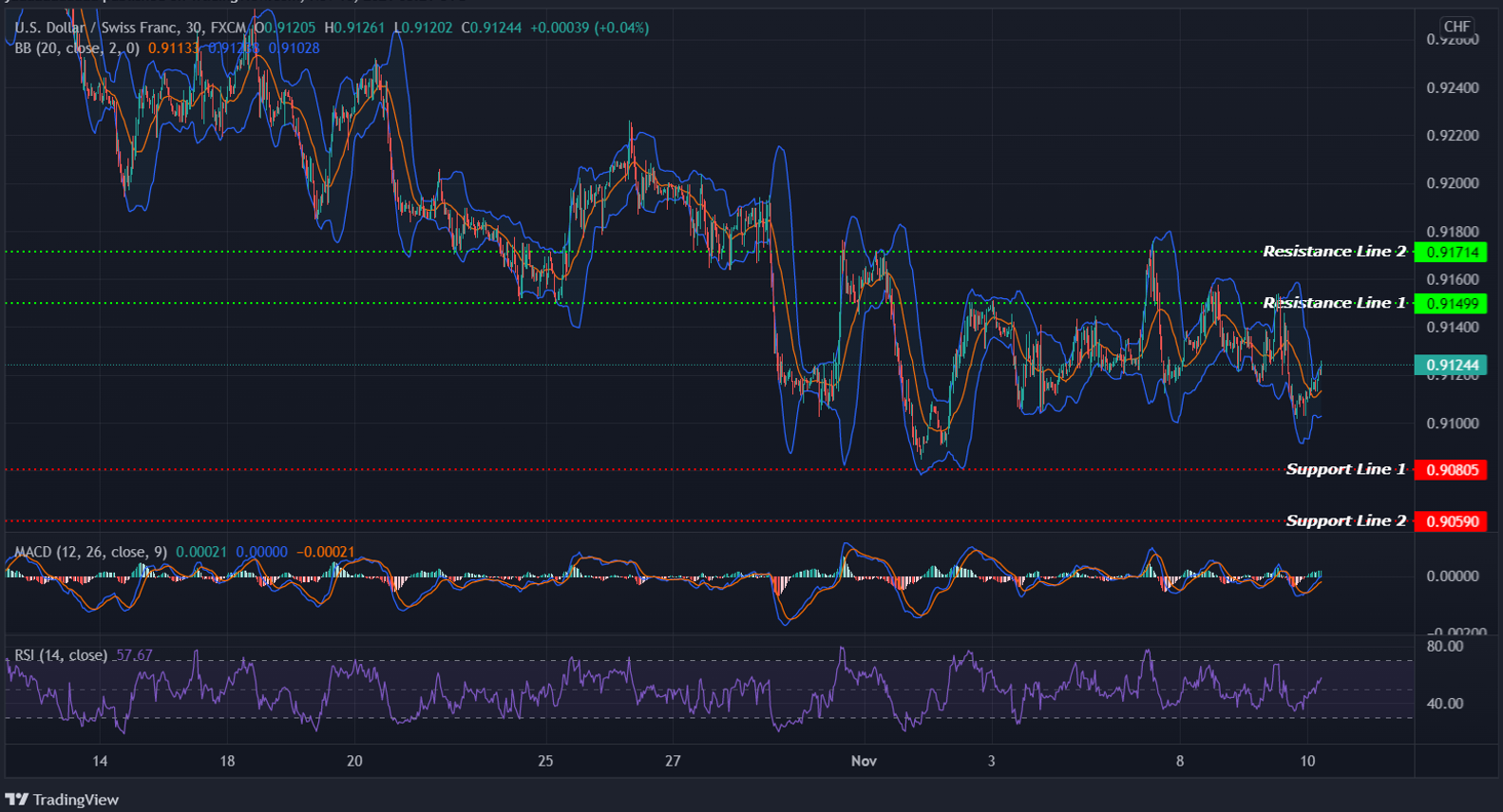Viewport: 1503px width, 812px height.
Task: Click the 14 date on the time axis
Action: click(100, 761)
